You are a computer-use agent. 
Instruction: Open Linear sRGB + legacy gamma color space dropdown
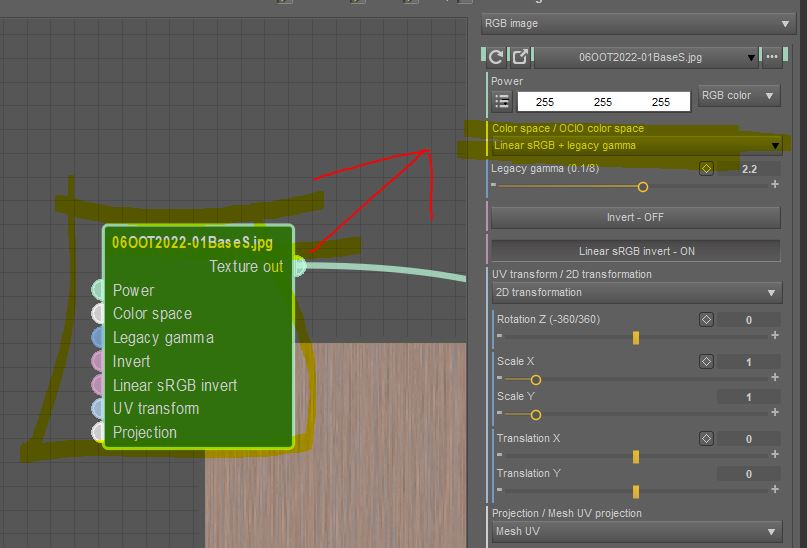(636, 146)
